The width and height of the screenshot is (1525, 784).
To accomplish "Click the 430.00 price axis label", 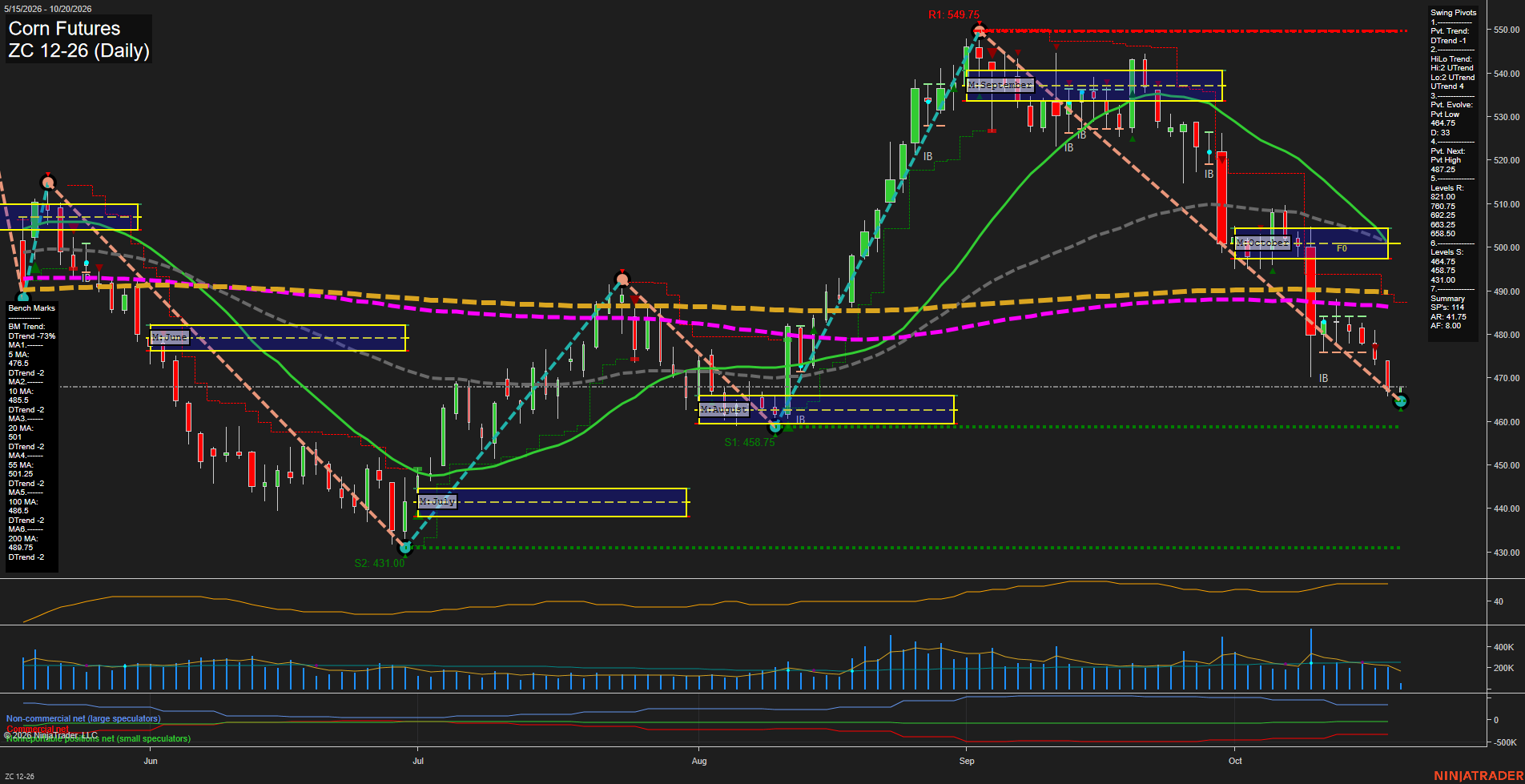I will coord(1507,553).
